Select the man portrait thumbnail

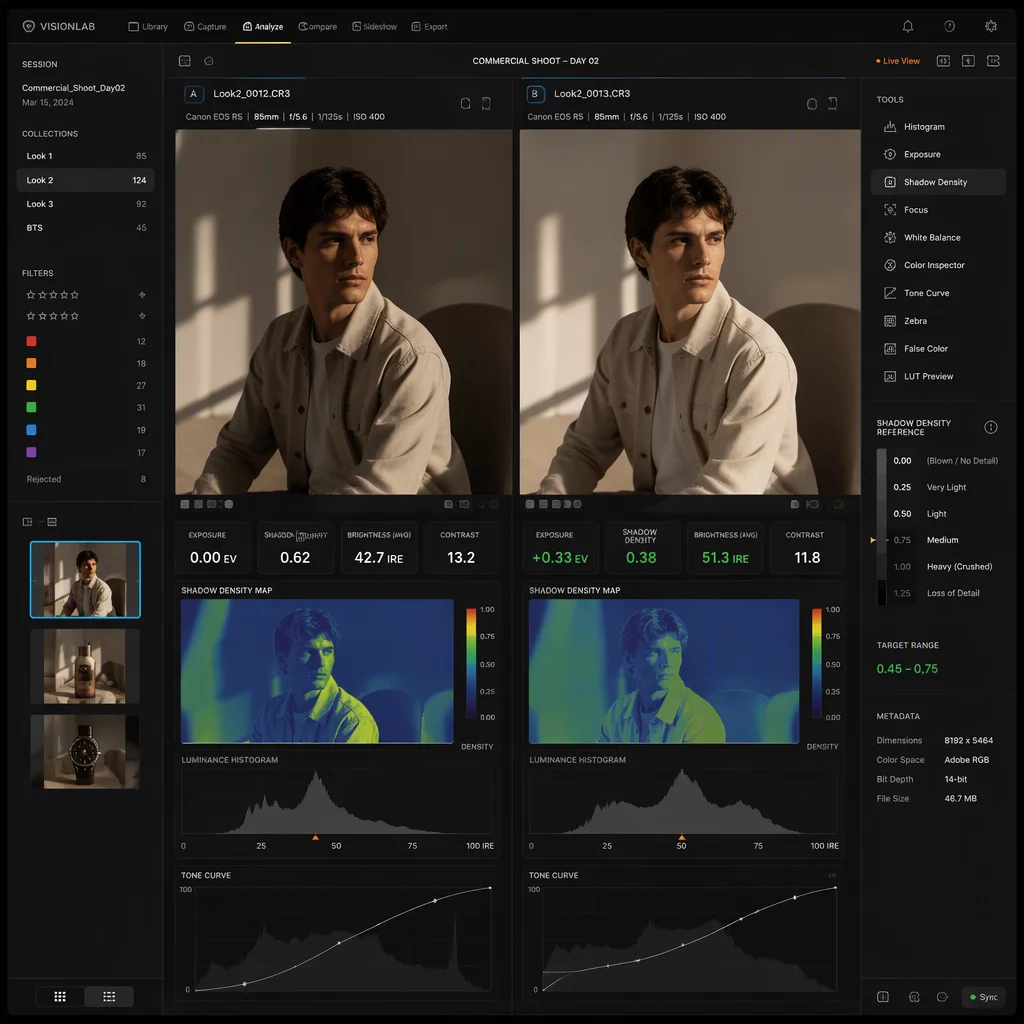pos(86,579)
